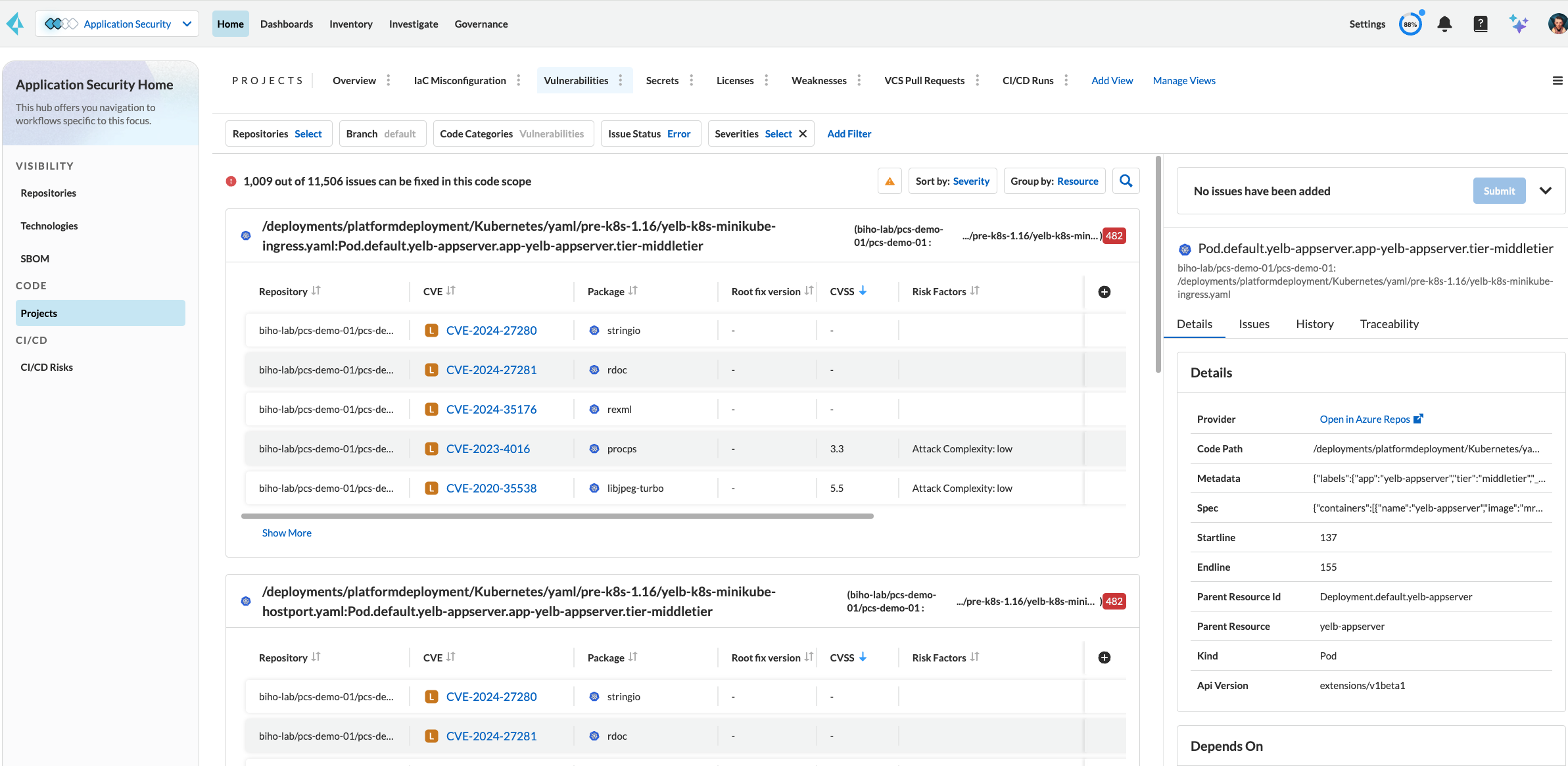Click the plus icon in first table header
Screen dimensions: 1568x766
pos(1105,292)
